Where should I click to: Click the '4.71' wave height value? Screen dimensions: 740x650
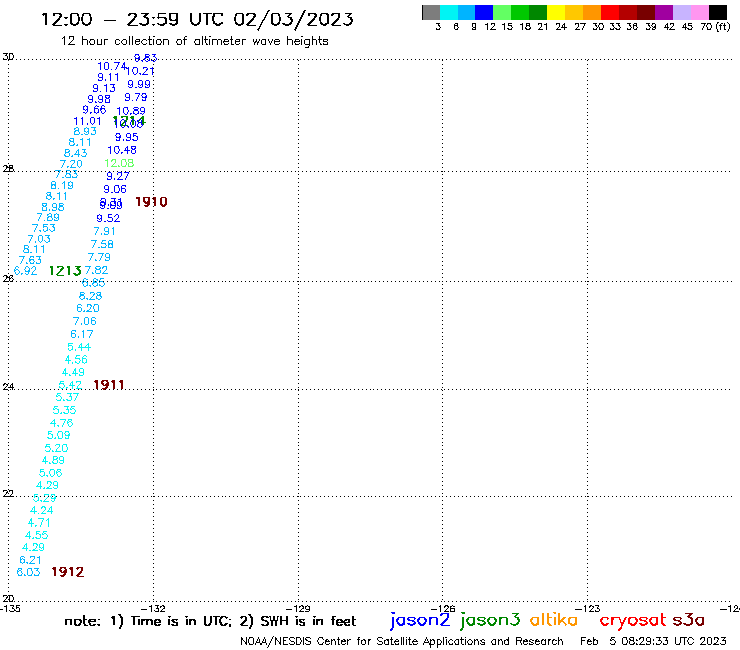tap(39, 523)
